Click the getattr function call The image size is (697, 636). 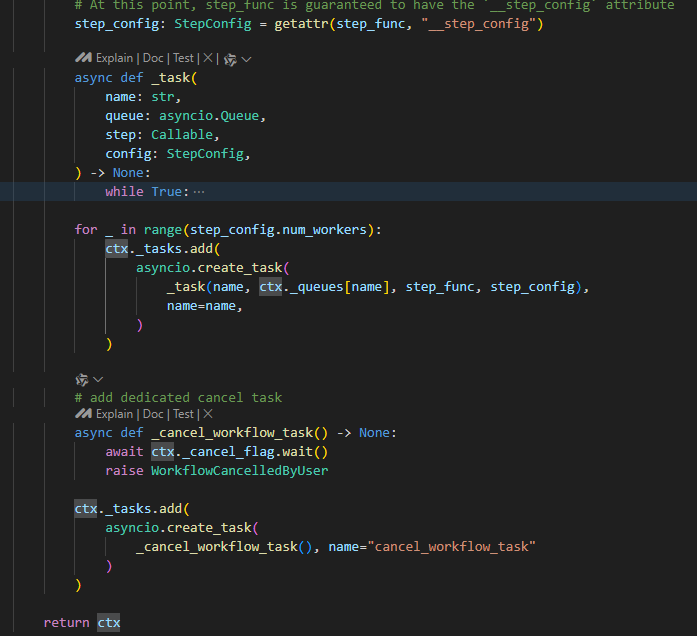tap(301, 24)
